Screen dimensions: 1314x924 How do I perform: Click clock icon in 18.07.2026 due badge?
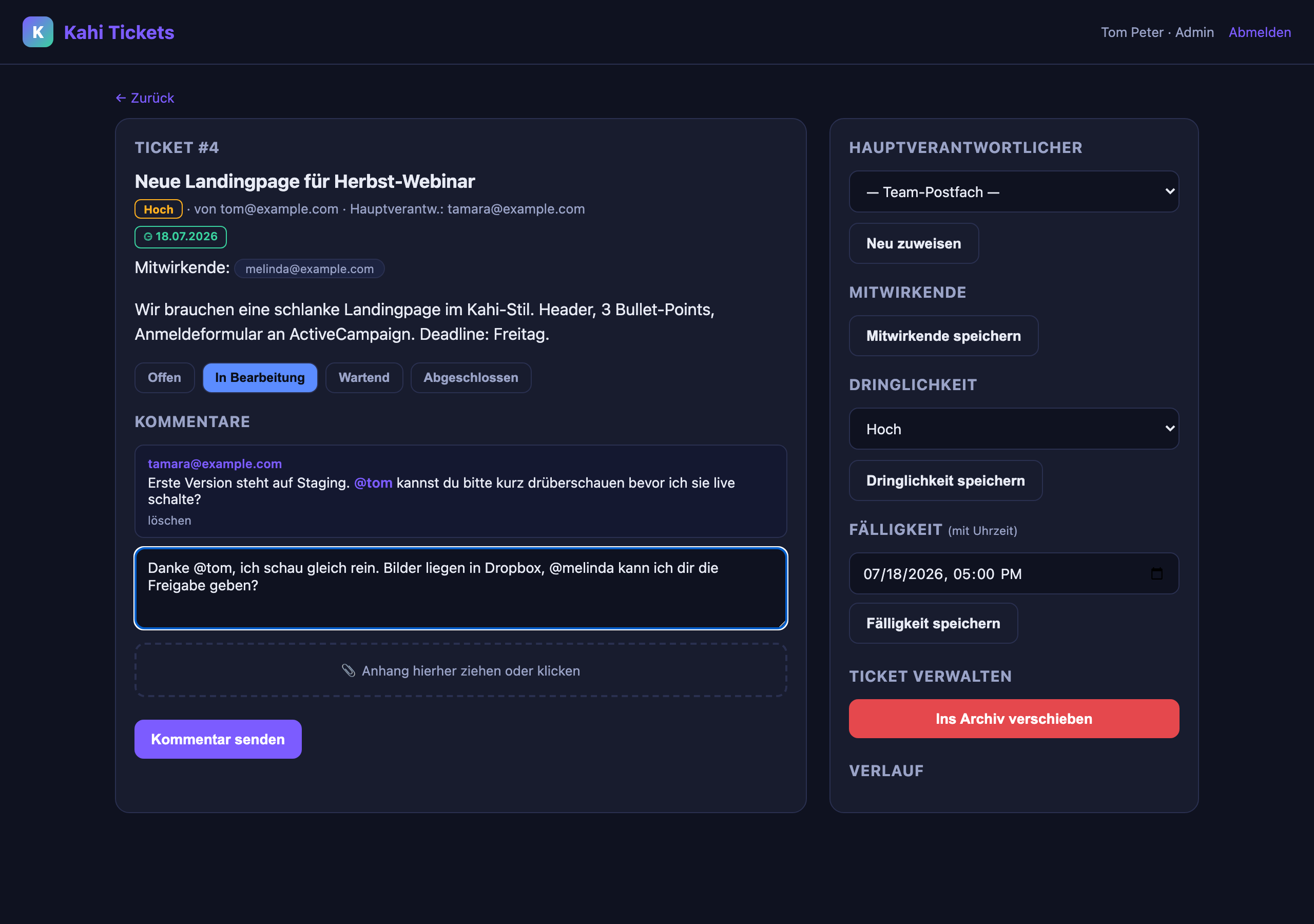coord(148,237)
